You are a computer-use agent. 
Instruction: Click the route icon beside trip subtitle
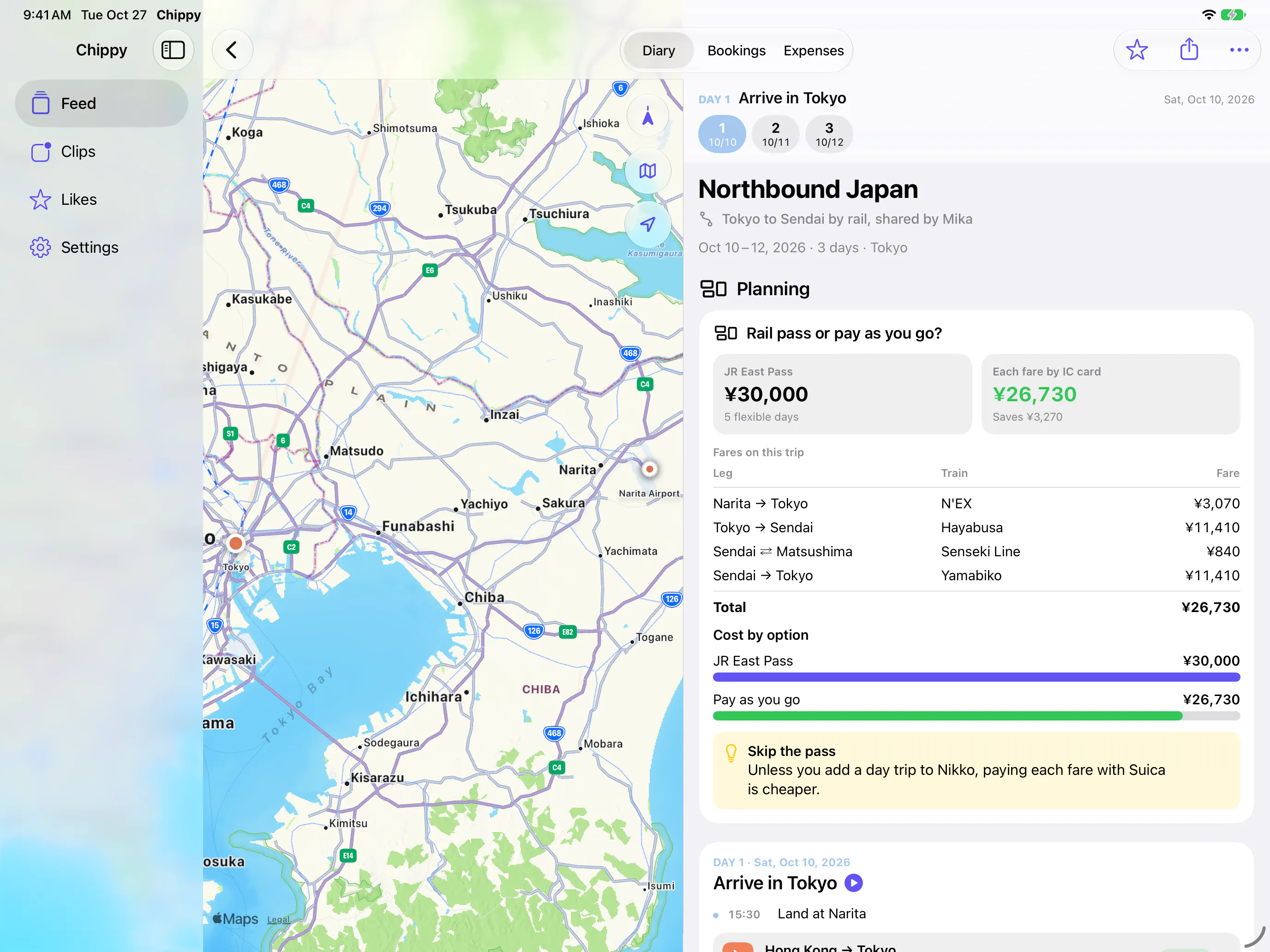pos(706,219)
